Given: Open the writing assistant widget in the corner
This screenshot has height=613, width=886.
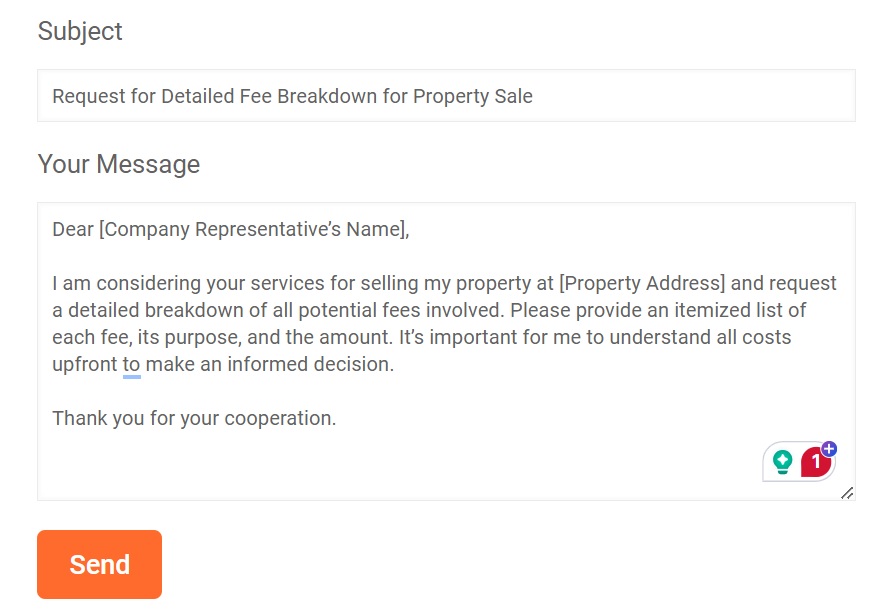Looking at the screenshot, I should click(800, 462).
